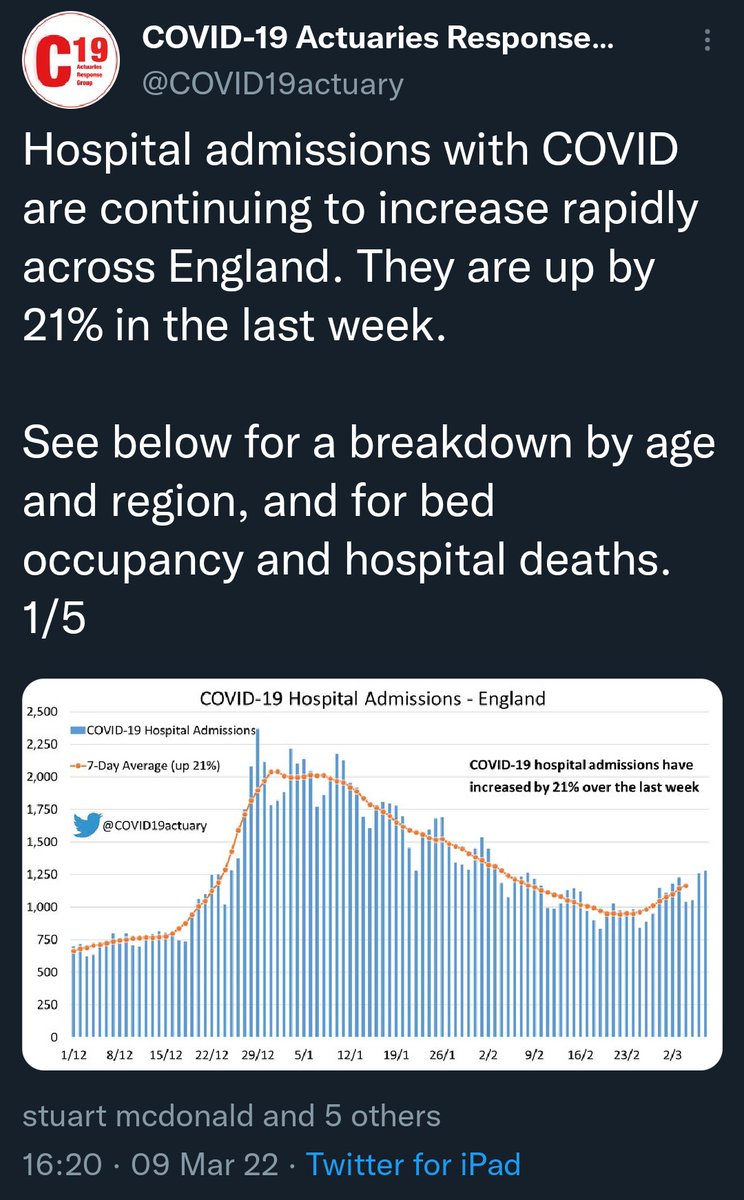Click the chart title COVID-19 Hospital Admissions - England

click(x=372, y=697)
